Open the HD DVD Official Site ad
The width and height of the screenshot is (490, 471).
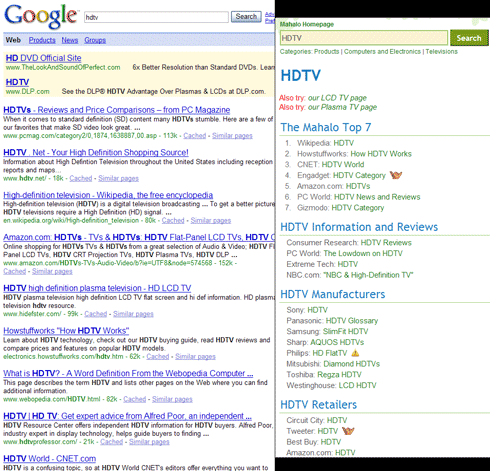(x=43, y=58)
